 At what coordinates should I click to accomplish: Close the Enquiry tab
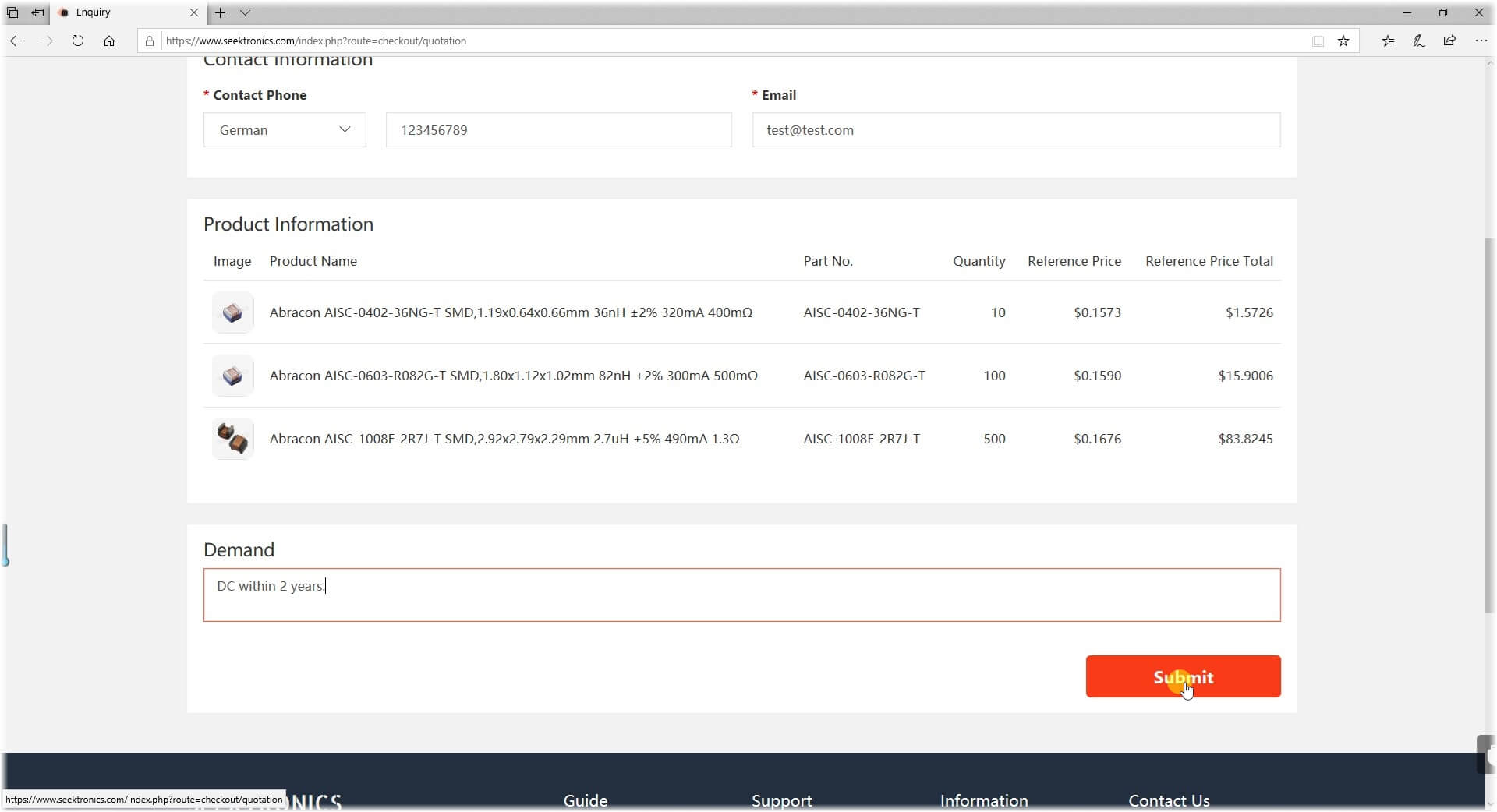[x=194, y=12]
